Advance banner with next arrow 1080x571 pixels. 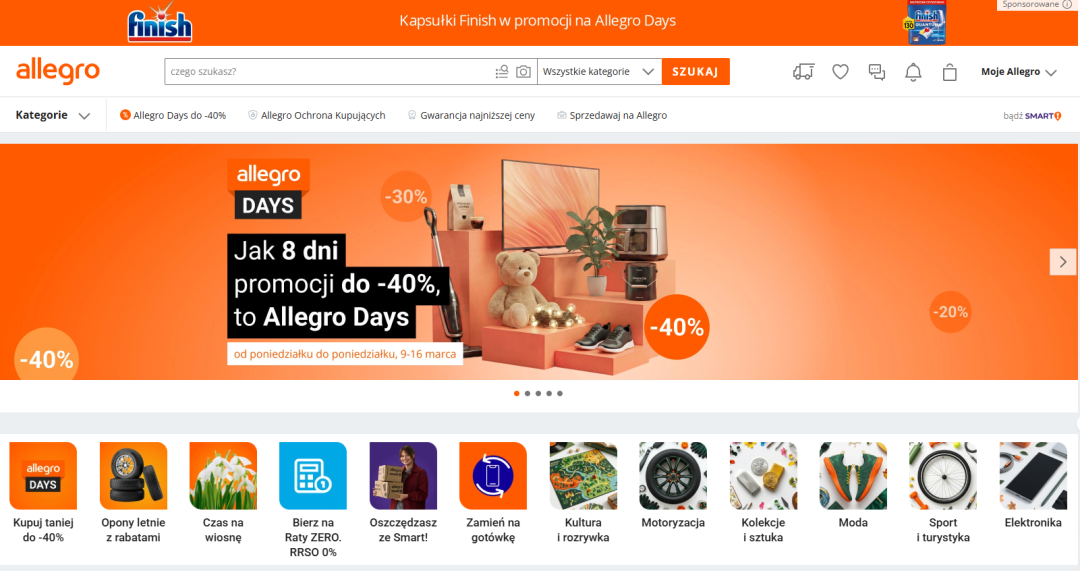pyautogui.click(x=1063, y=262)
